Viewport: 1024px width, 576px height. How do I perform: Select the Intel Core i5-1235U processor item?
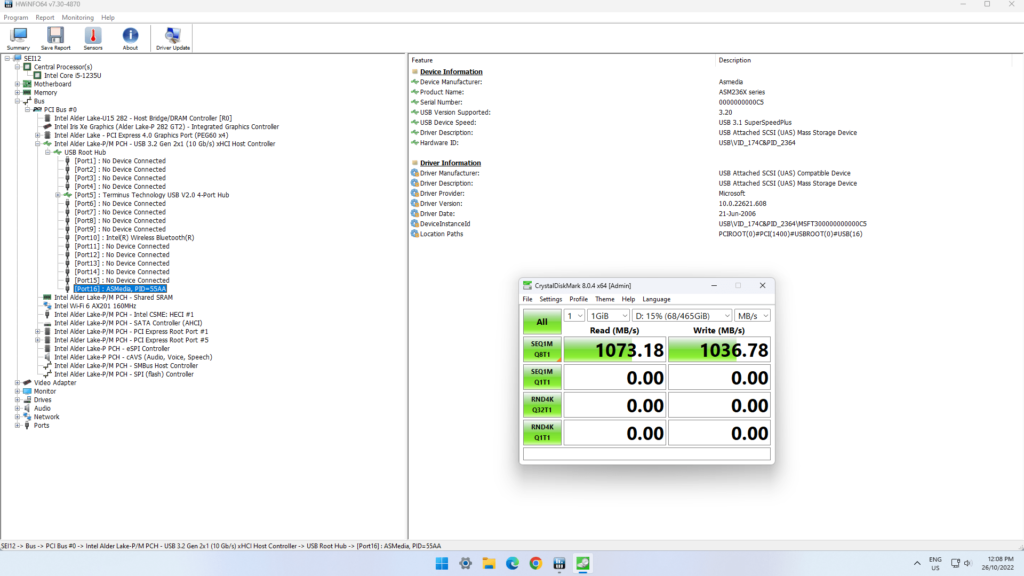[72, 75]
